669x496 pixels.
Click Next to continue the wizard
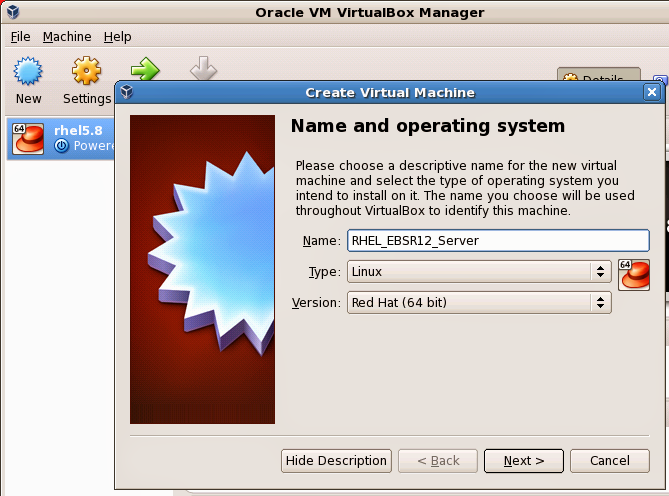[524, 461]
